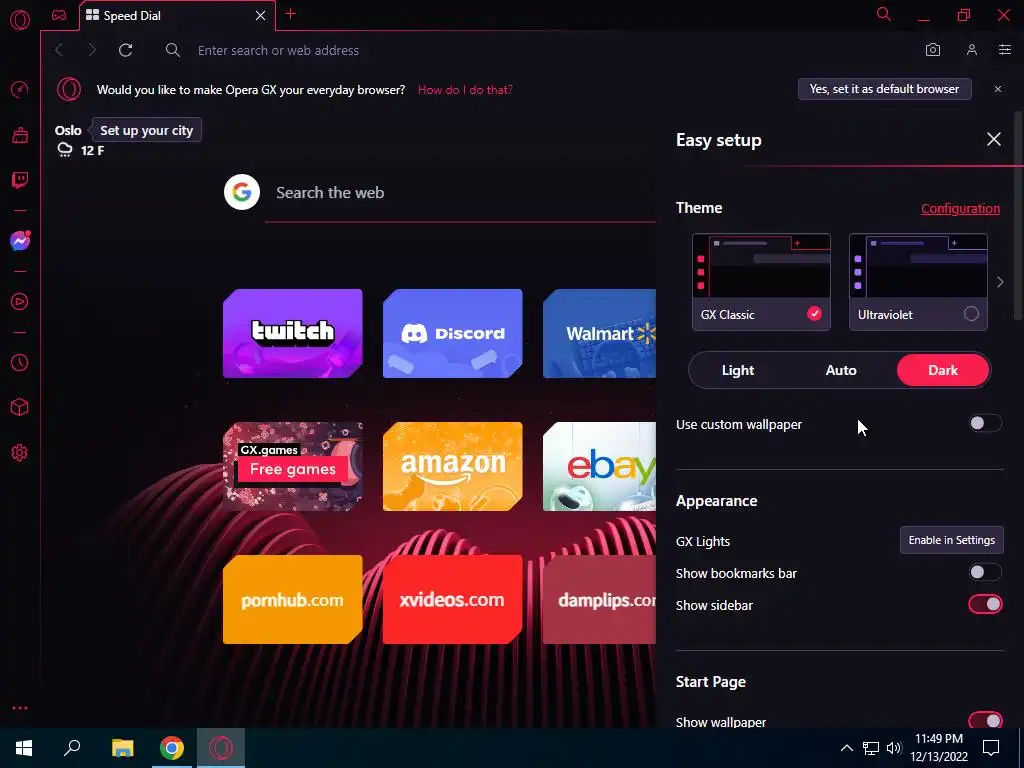
Task: Launch Chrome from the taskbar
Action: (x=172, y=748)
